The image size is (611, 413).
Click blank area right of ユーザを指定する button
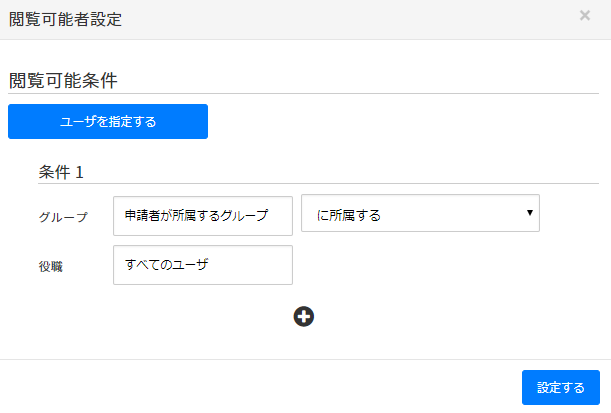tap(400, 122)
